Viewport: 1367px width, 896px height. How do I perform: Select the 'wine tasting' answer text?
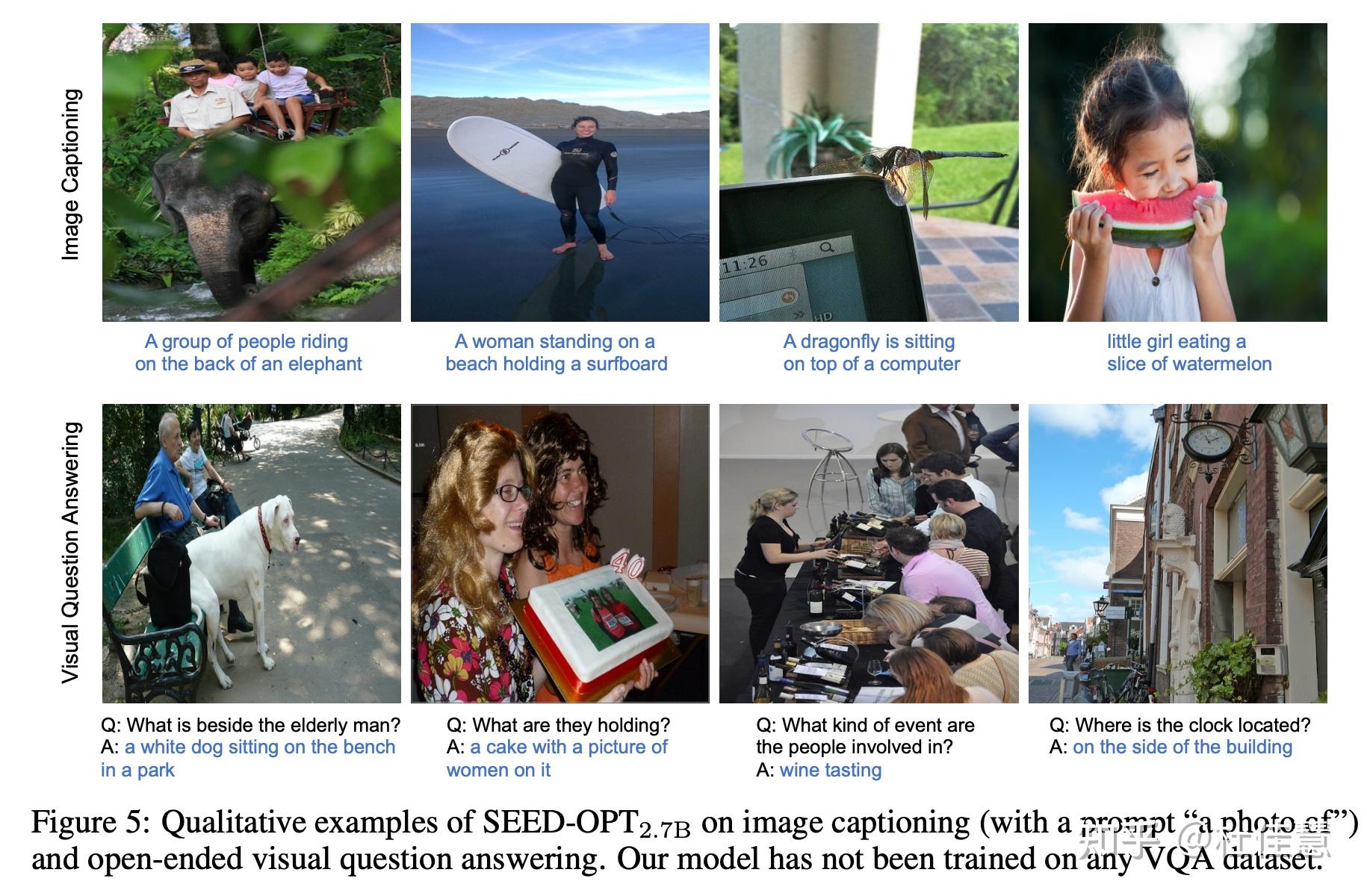tap(831, 770)
